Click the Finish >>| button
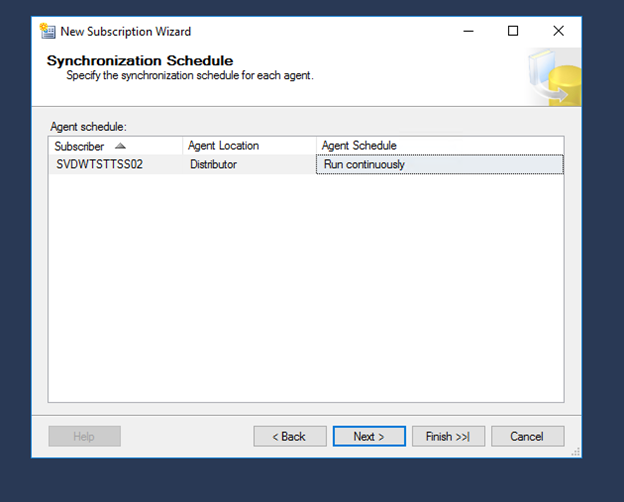The image size is (624, 502). click(x=448, y=436)
